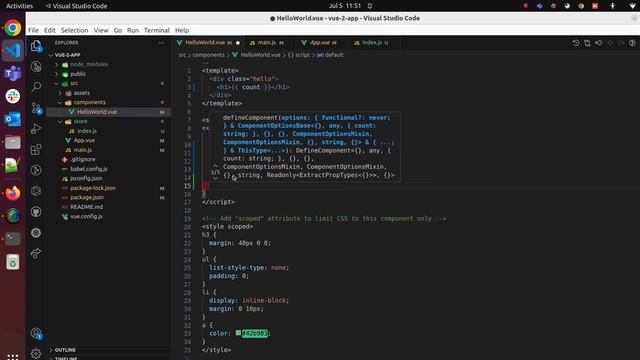640x360 pixels.
Task: Open the Run menu
Action: (133, 30)
